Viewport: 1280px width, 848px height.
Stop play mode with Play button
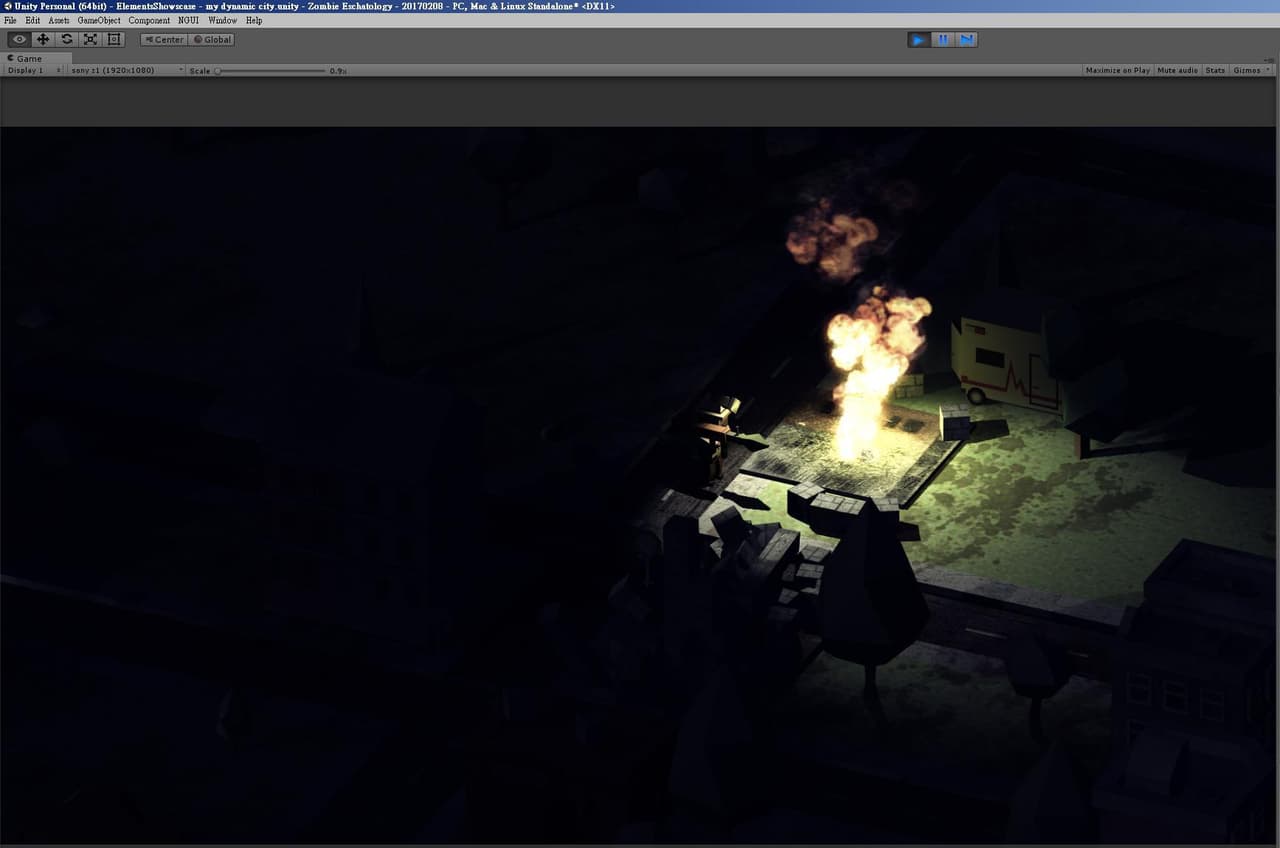tap(919, 39)
